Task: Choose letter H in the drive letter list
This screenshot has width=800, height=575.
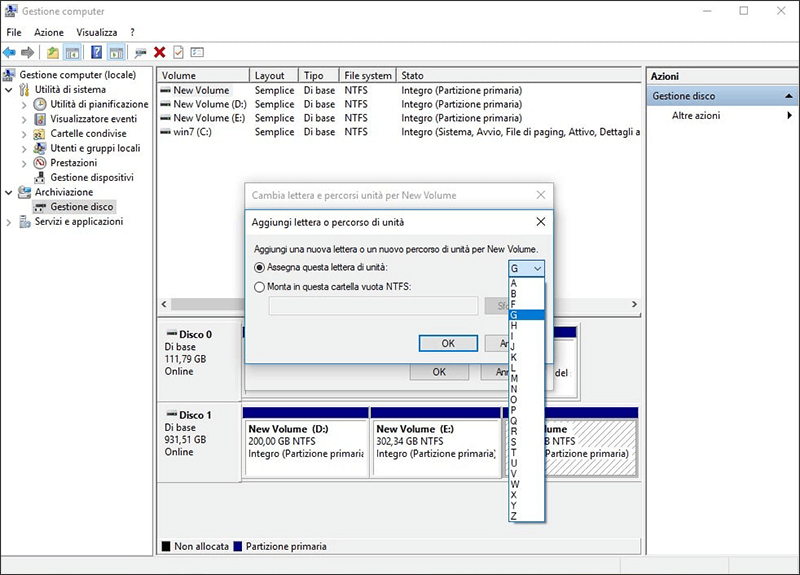Action: point(514,325)
